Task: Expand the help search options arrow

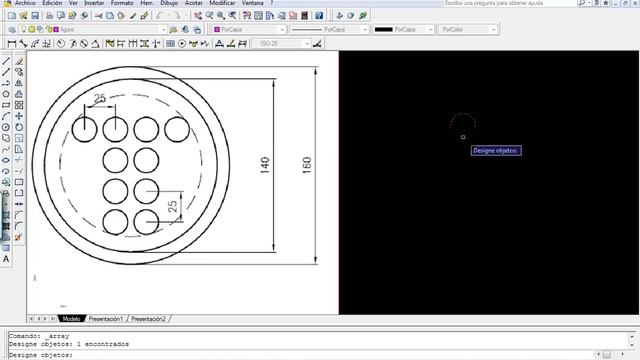Action: (x=589, y=3)
